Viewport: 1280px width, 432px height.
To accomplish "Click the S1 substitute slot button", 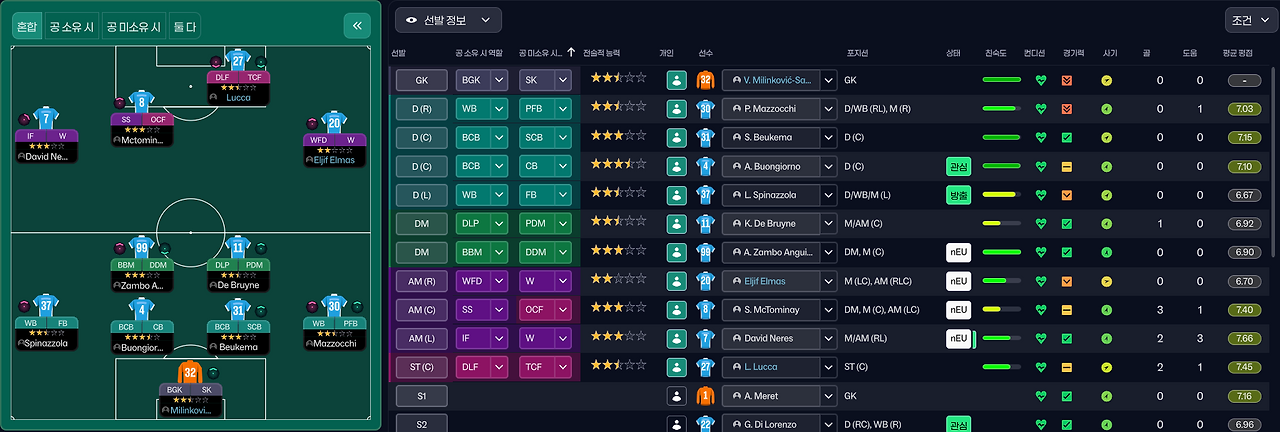I will click(421, 395).
